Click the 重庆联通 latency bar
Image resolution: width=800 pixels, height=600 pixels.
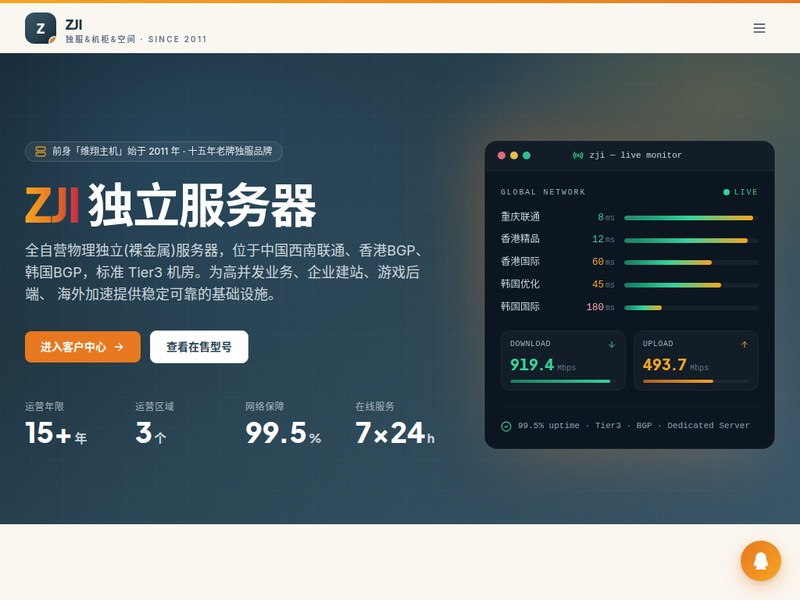pyautogui.click(x=691, y=218)
